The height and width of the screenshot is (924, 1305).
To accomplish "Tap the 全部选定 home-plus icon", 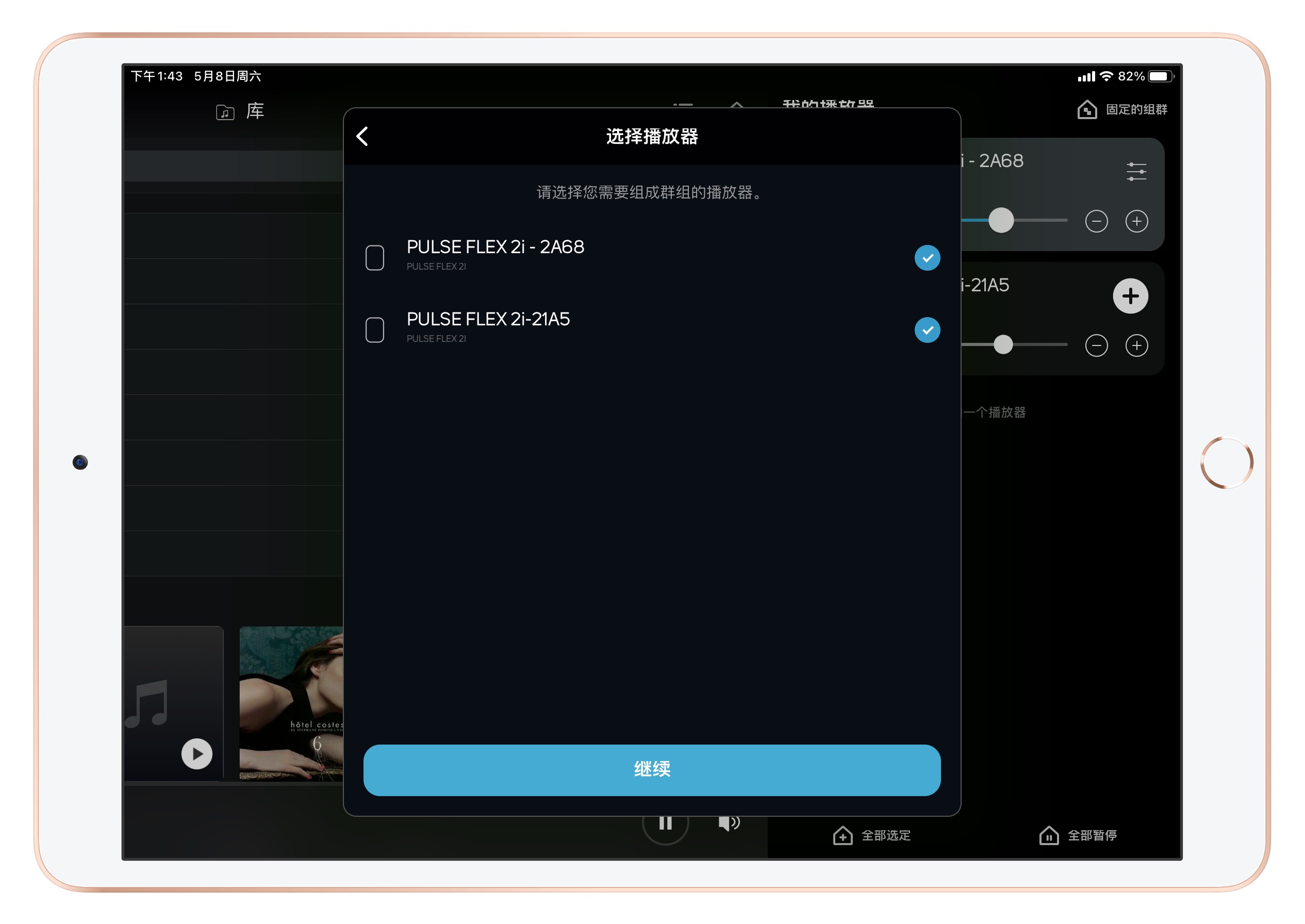I will pyautogui.click(x=842, y=835).
